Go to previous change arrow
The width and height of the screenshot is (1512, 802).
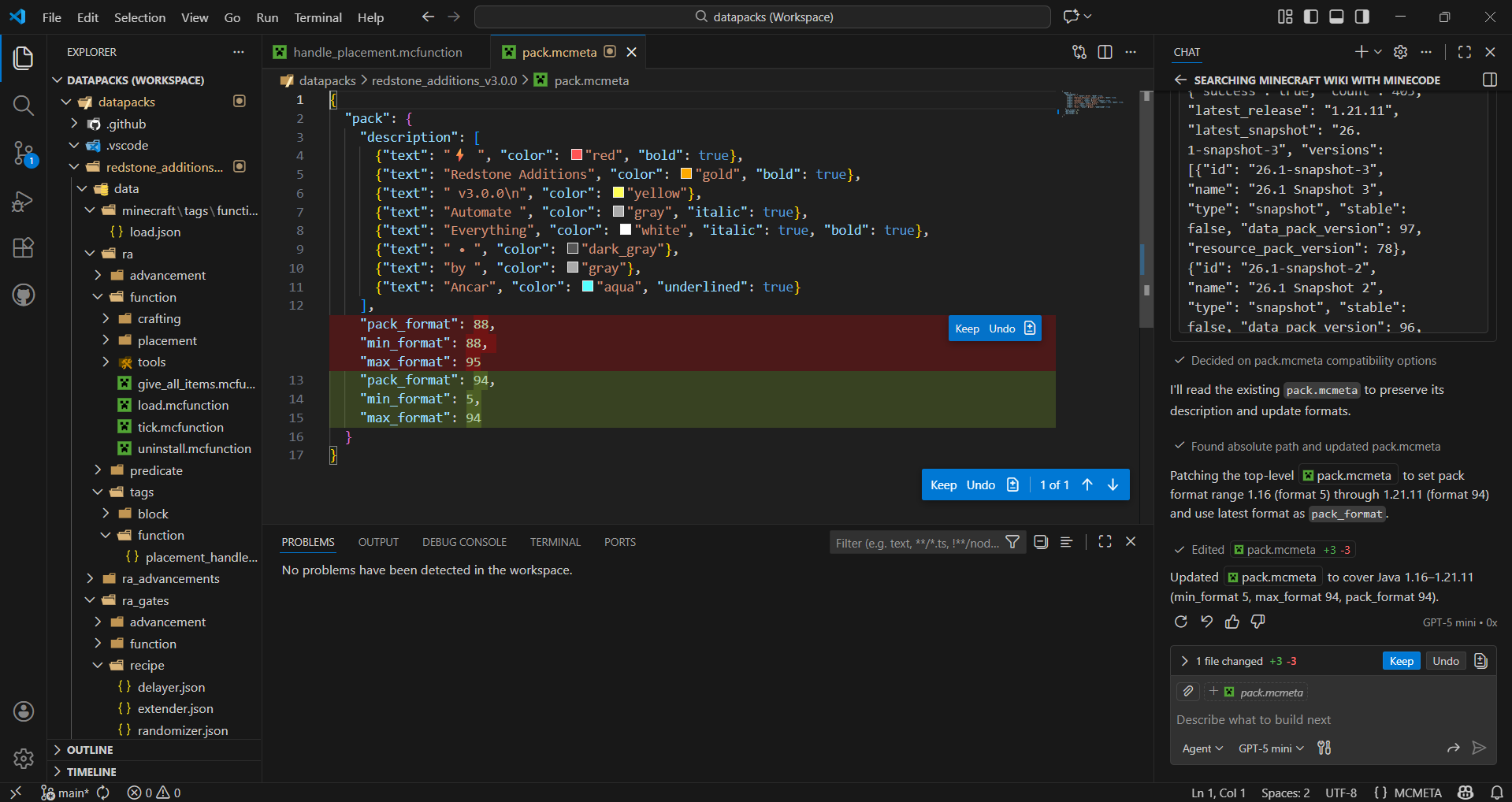pos(1087,485)
